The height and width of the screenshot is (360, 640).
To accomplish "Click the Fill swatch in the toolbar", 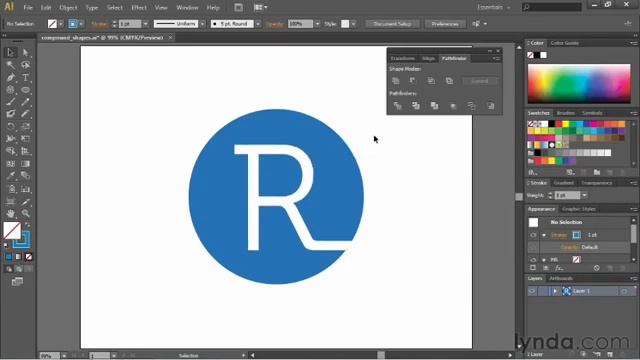I will click(x=12, y=231).
